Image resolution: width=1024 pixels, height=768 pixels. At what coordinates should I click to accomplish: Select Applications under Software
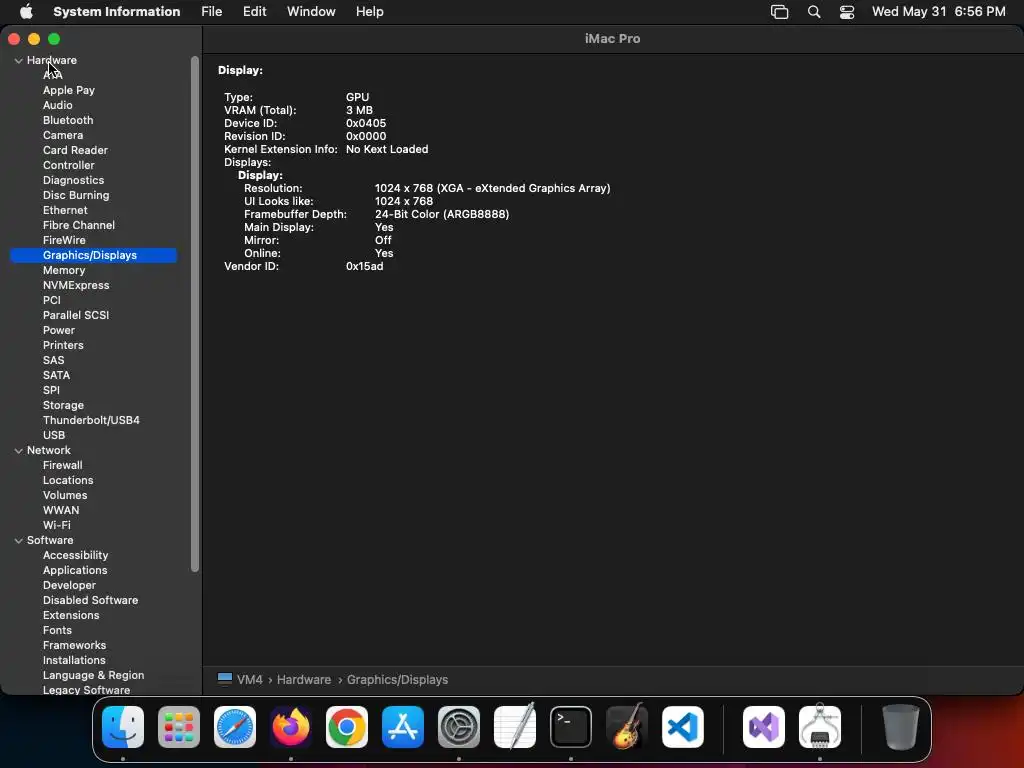tap(75, 571)
